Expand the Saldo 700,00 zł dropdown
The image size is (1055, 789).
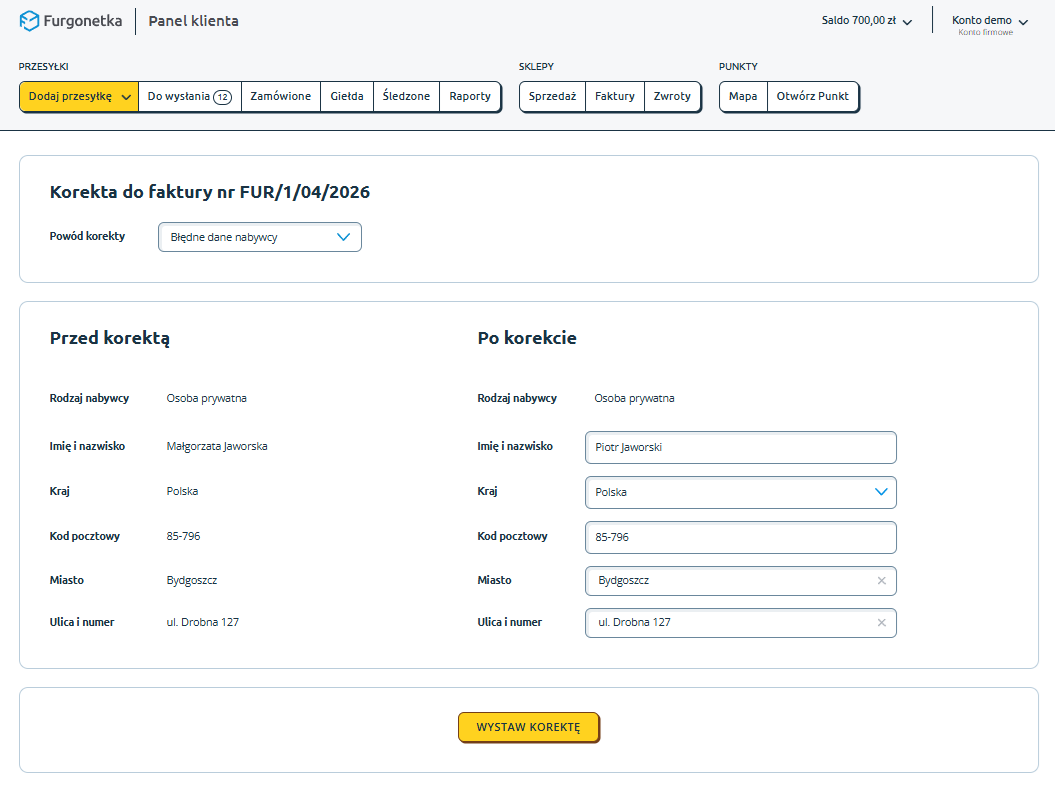click(x=866, y=21)
